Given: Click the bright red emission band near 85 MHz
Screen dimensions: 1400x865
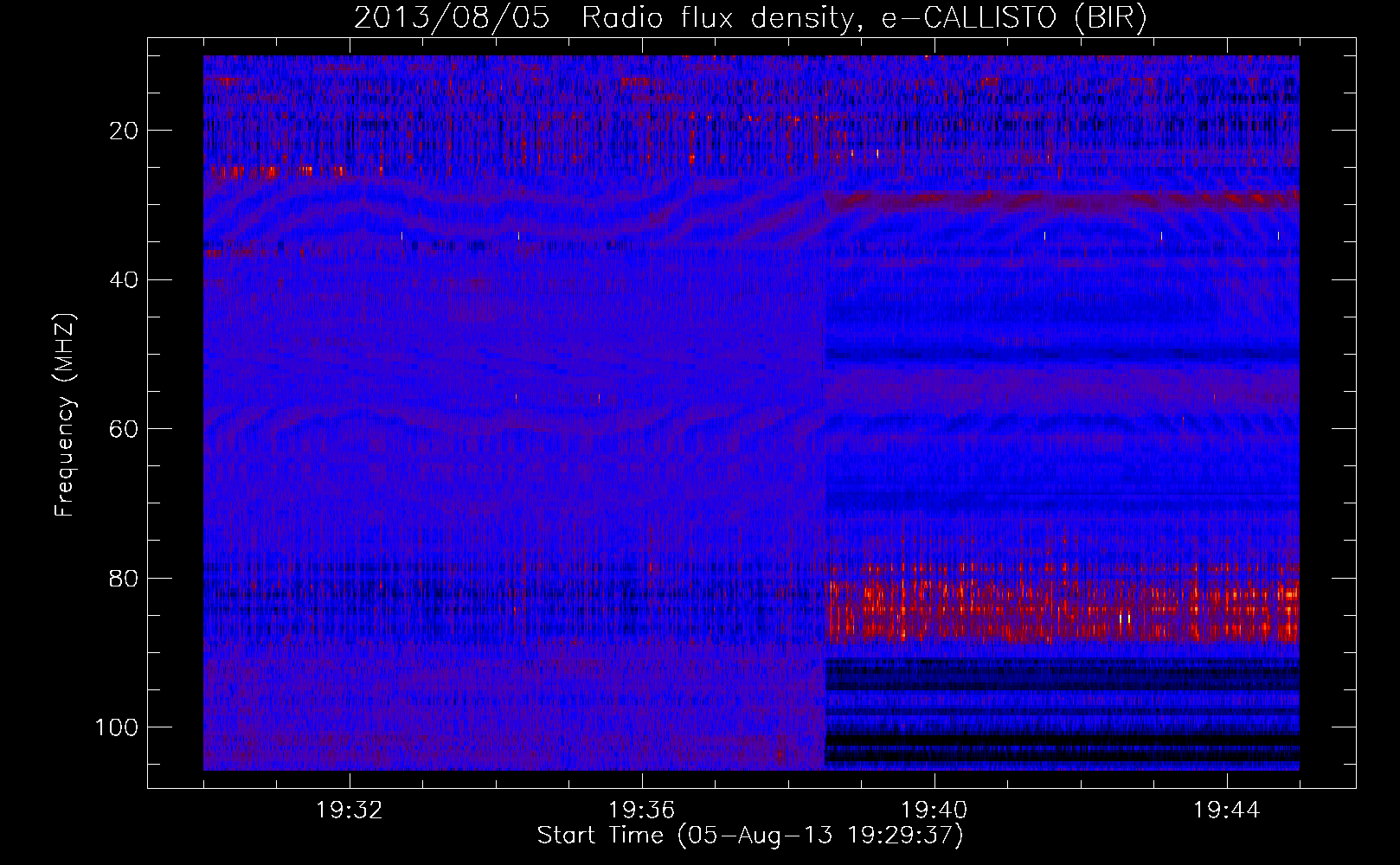Looking at the screenshot, I should (x=1063, y=605).
